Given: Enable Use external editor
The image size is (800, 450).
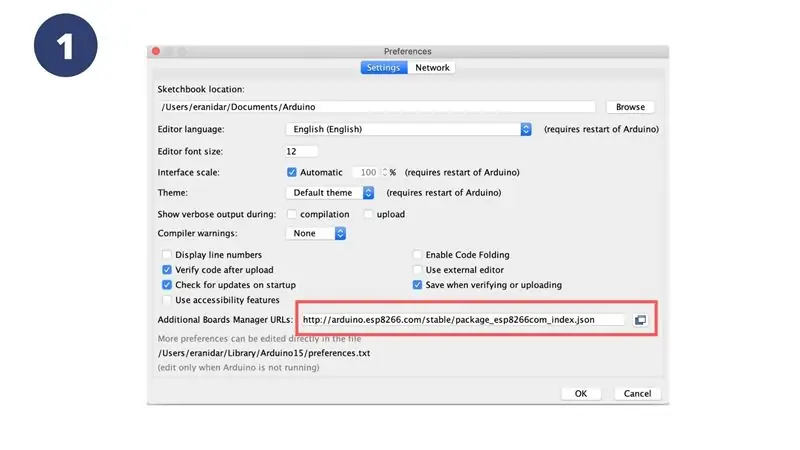Looking at the screenshot, I should (417, 270).
